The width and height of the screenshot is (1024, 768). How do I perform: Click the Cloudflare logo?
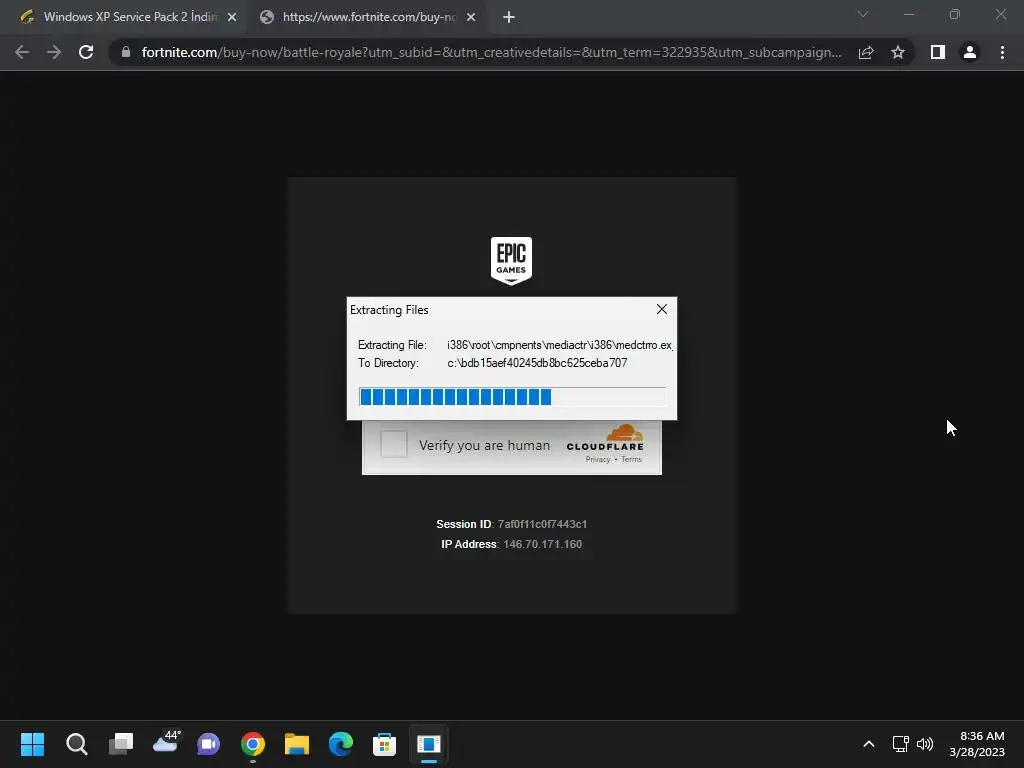(x=605, y=438)
